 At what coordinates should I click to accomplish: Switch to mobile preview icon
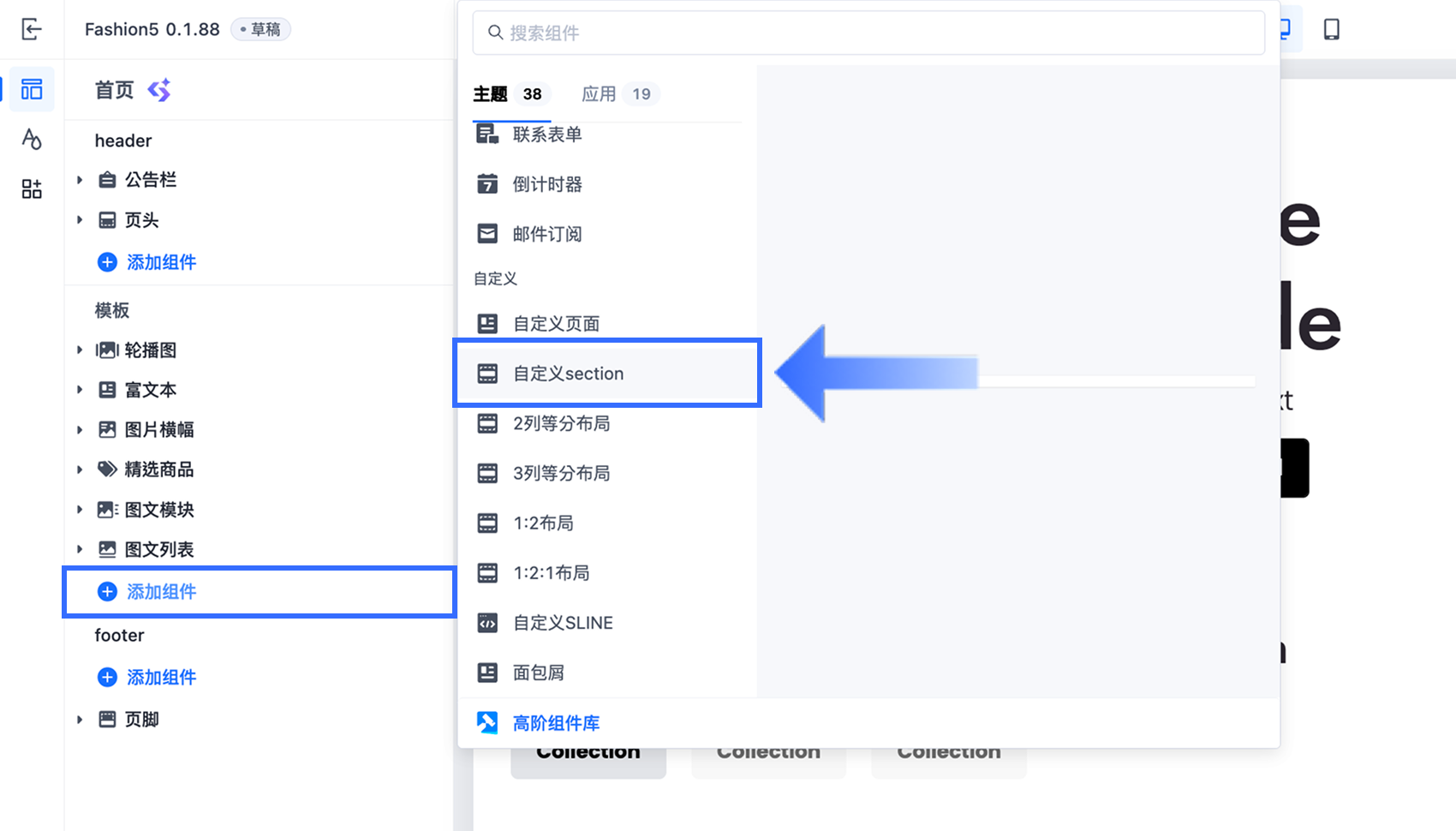pyautogui.click(x=1331, y=29)
